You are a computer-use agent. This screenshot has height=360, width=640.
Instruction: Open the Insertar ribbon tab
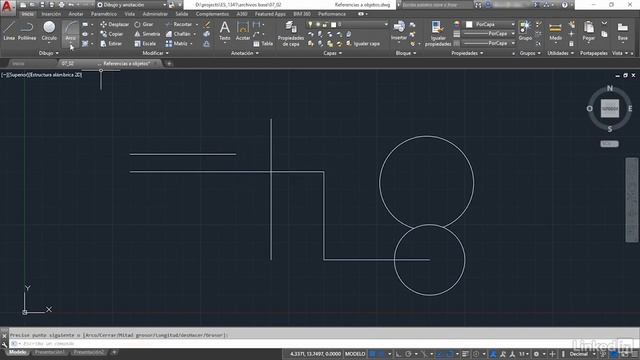pyautogui.click(x=51, y=14)
